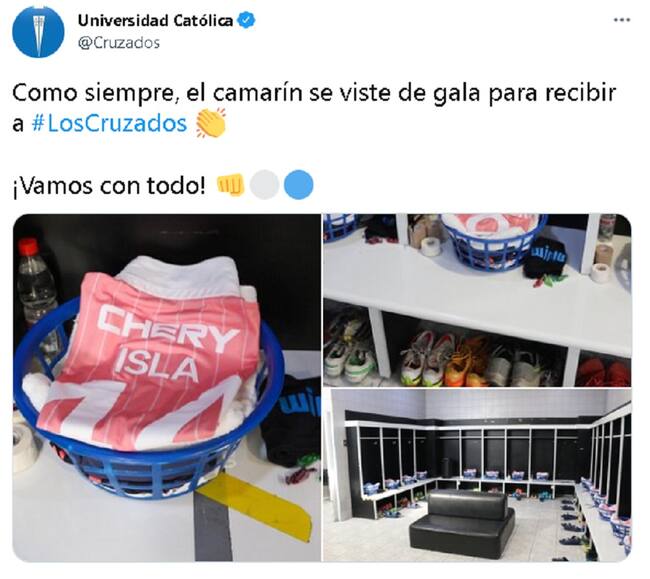
Task: Follow the #LosCruzados hashtag link
Action: (109, 123)
